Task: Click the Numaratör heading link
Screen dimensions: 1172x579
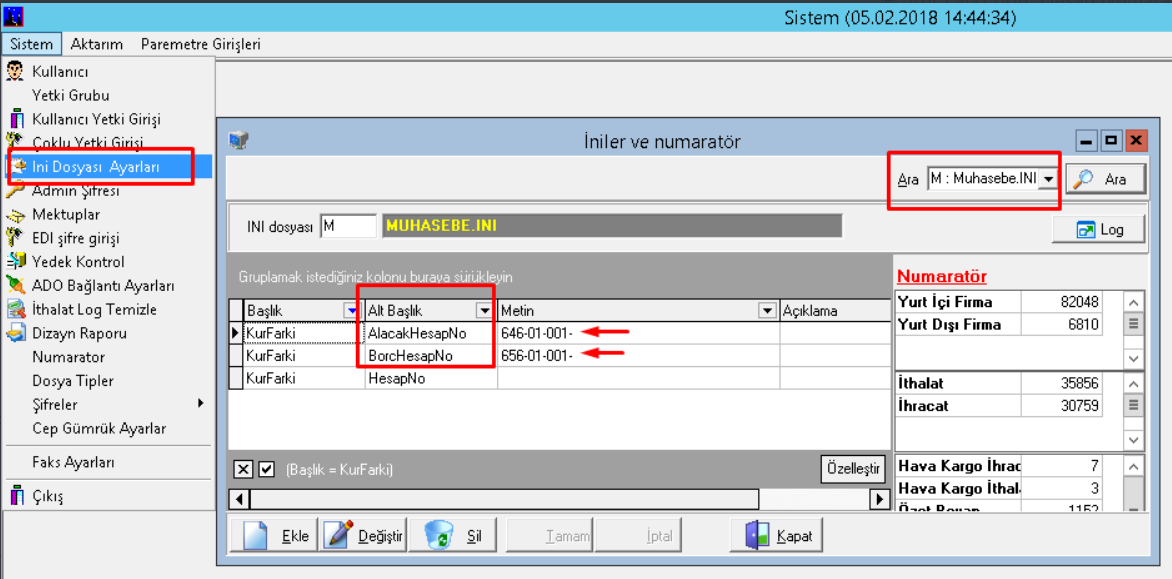Action: pyautogui.click(x=942, y=276)
